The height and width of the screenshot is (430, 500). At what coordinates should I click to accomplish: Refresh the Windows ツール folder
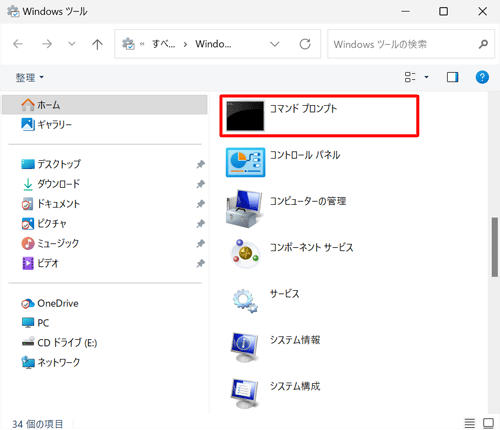coord(305,44)
